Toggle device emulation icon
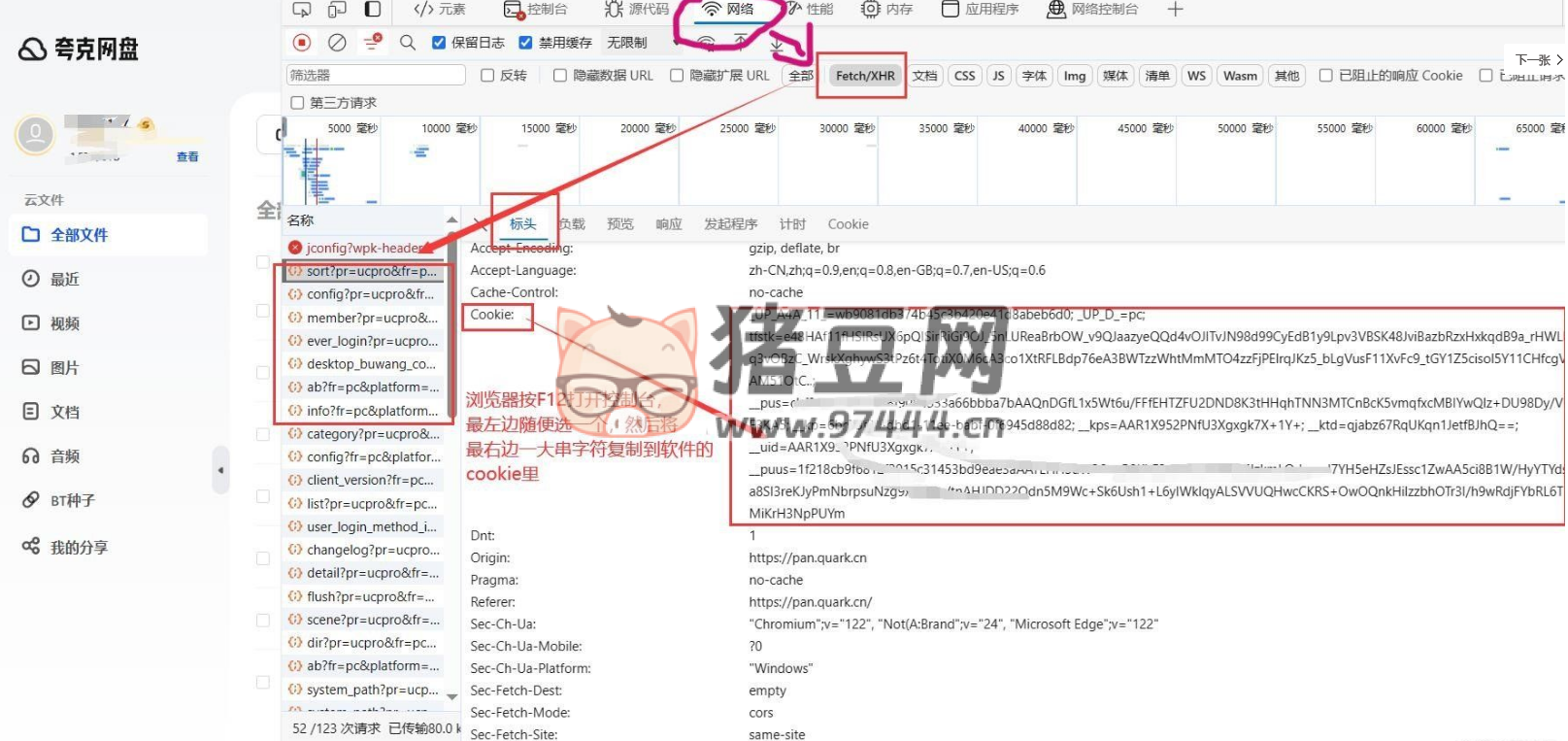The height and width of the screenshot is (741, 1568). pos(337,9)
